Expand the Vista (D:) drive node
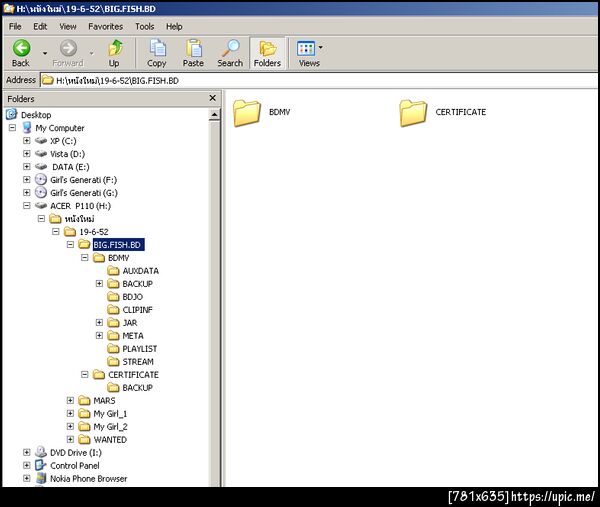Screen dimensions: 600x507 pyautogui.click(x=26, y=153)
